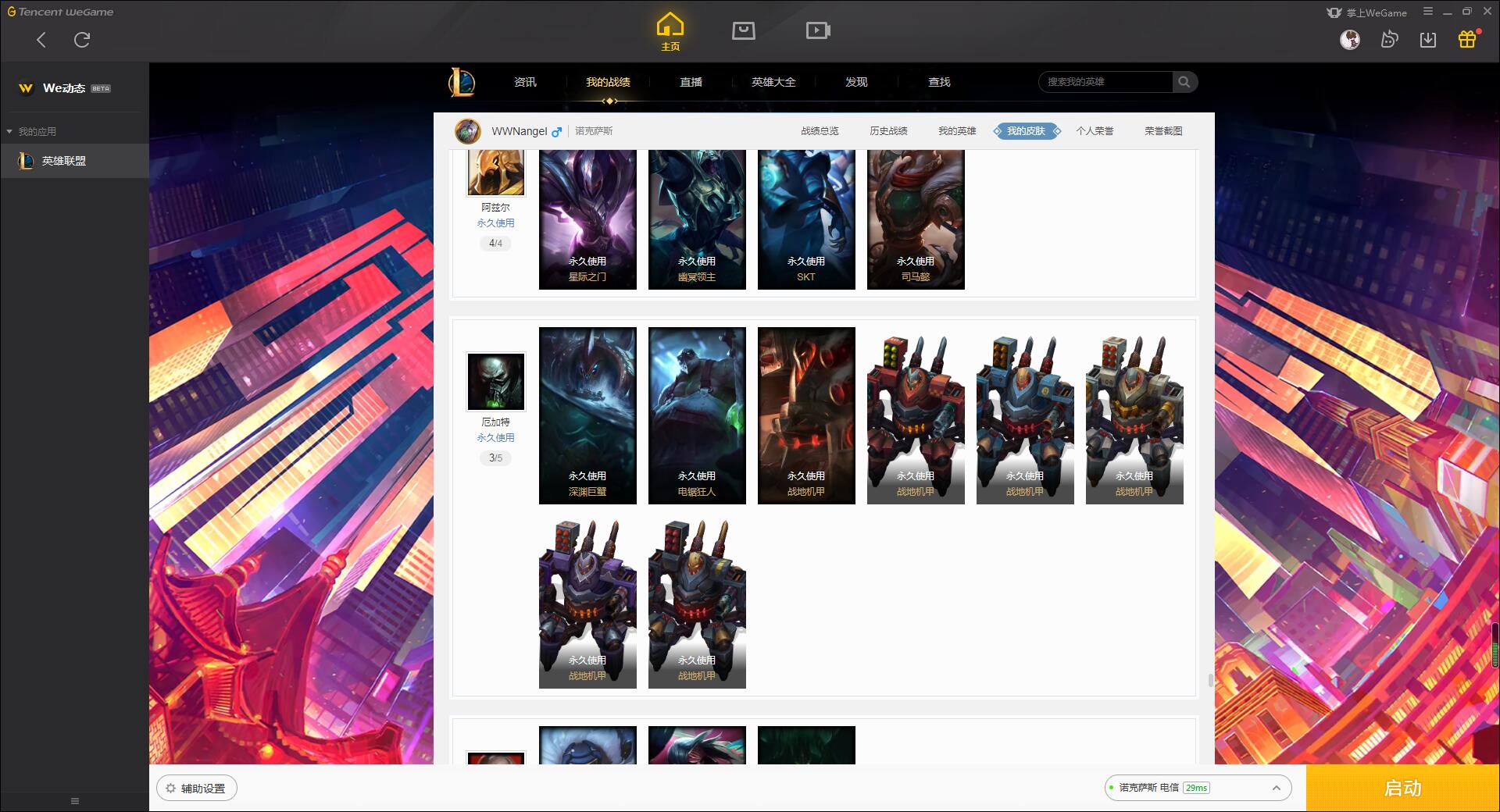Click the 厄加特 champion portrait

click(496, 381)
